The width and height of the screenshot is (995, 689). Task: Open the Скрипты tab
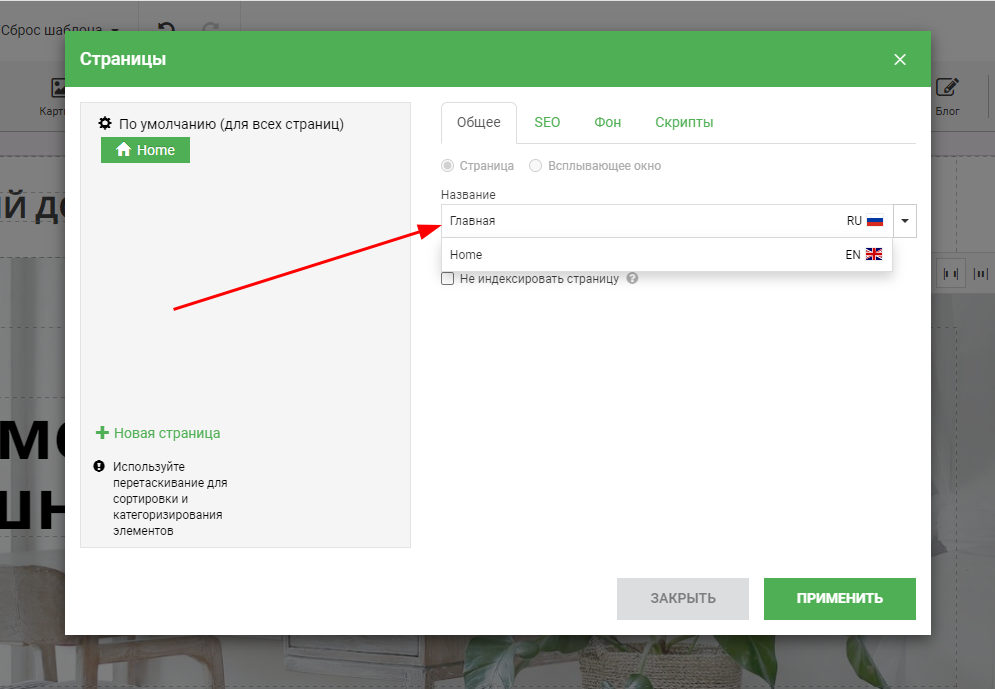coord(684,122)
